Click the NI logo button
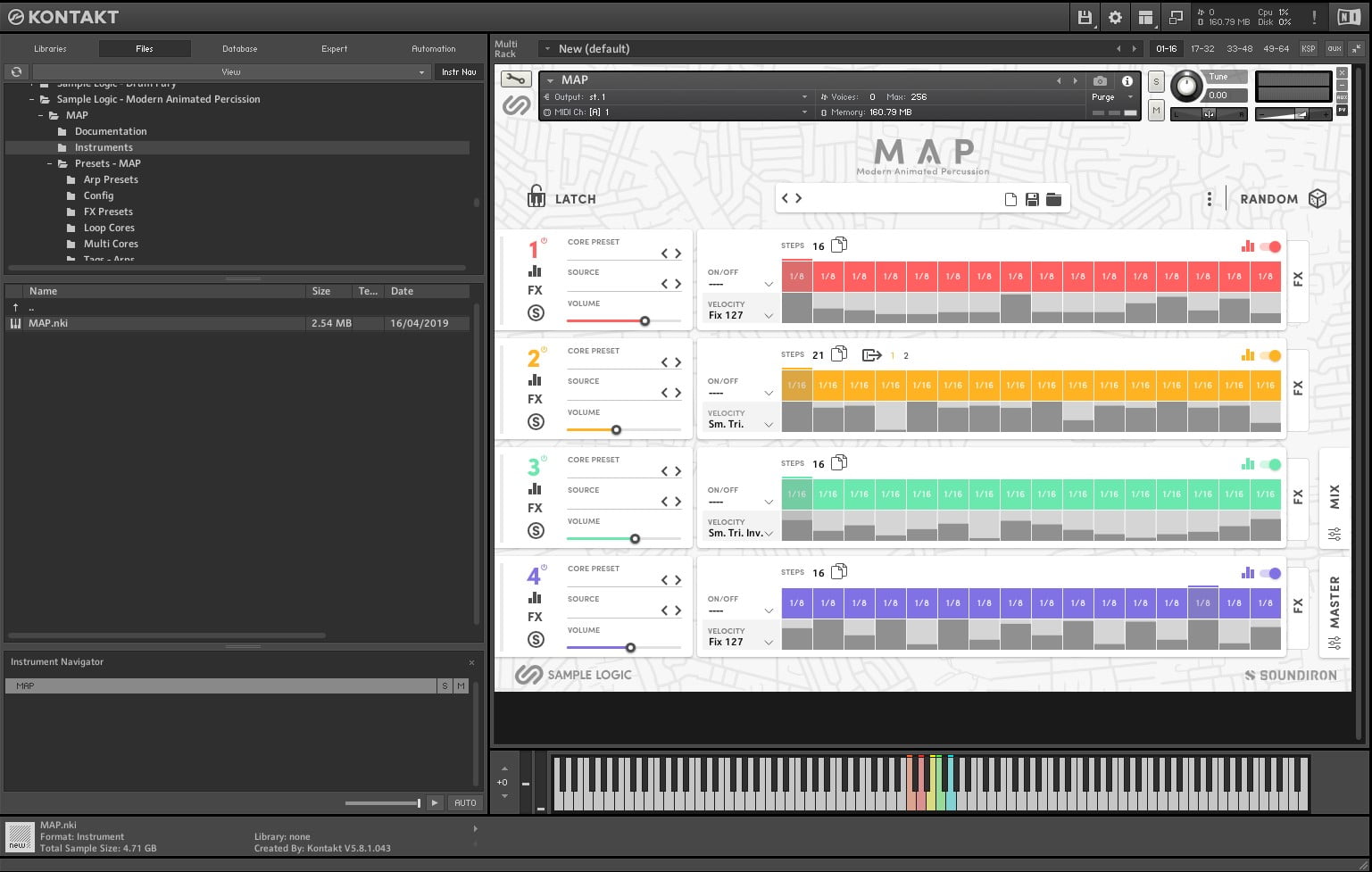1372x872 pixels. click(1348, 17)
